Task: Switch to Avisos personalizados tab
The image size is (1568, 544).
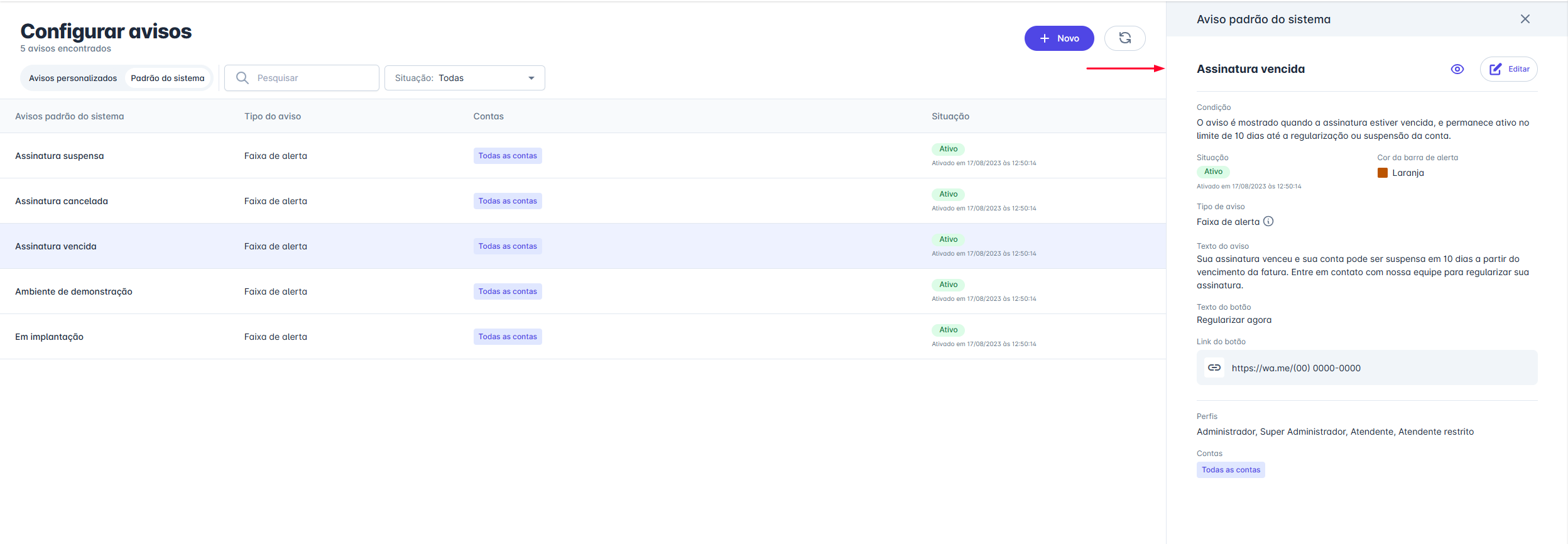Action: point(73,78)
